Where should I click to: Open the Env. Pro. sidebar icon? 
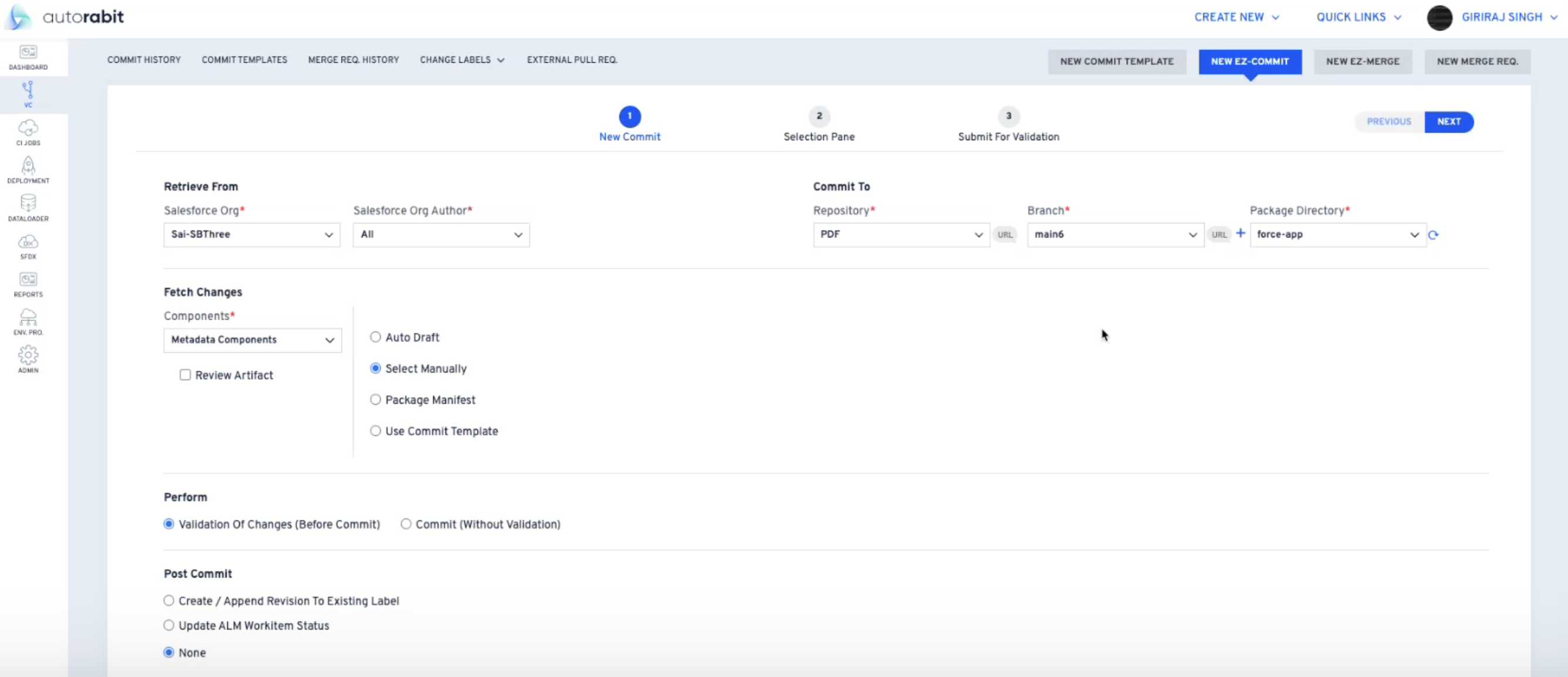click(28, 321)
